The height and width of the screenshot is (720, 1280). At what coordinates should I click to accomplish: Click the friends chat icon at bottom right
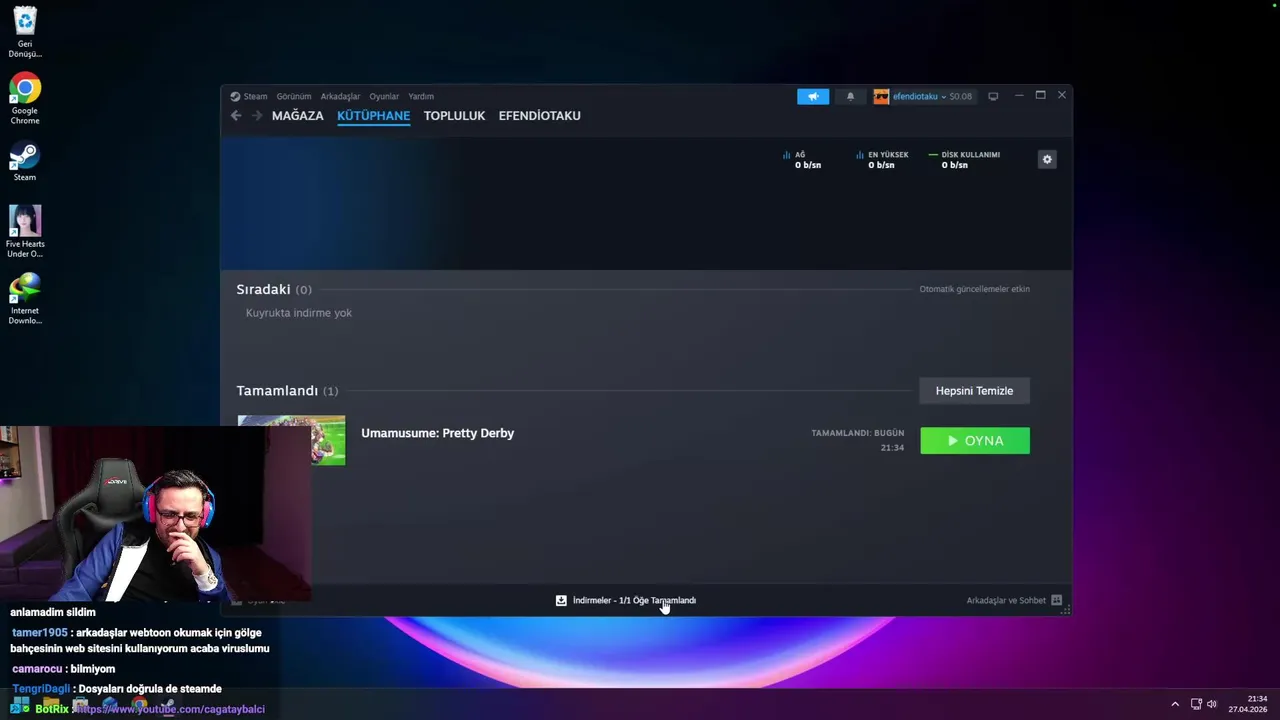coord(1056,600)
